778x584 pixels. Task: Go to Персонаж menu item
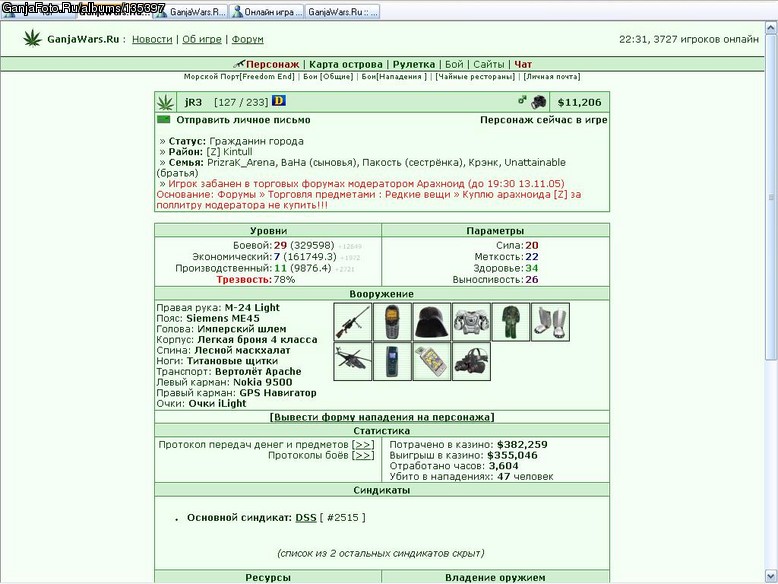(x=272, y=64)
